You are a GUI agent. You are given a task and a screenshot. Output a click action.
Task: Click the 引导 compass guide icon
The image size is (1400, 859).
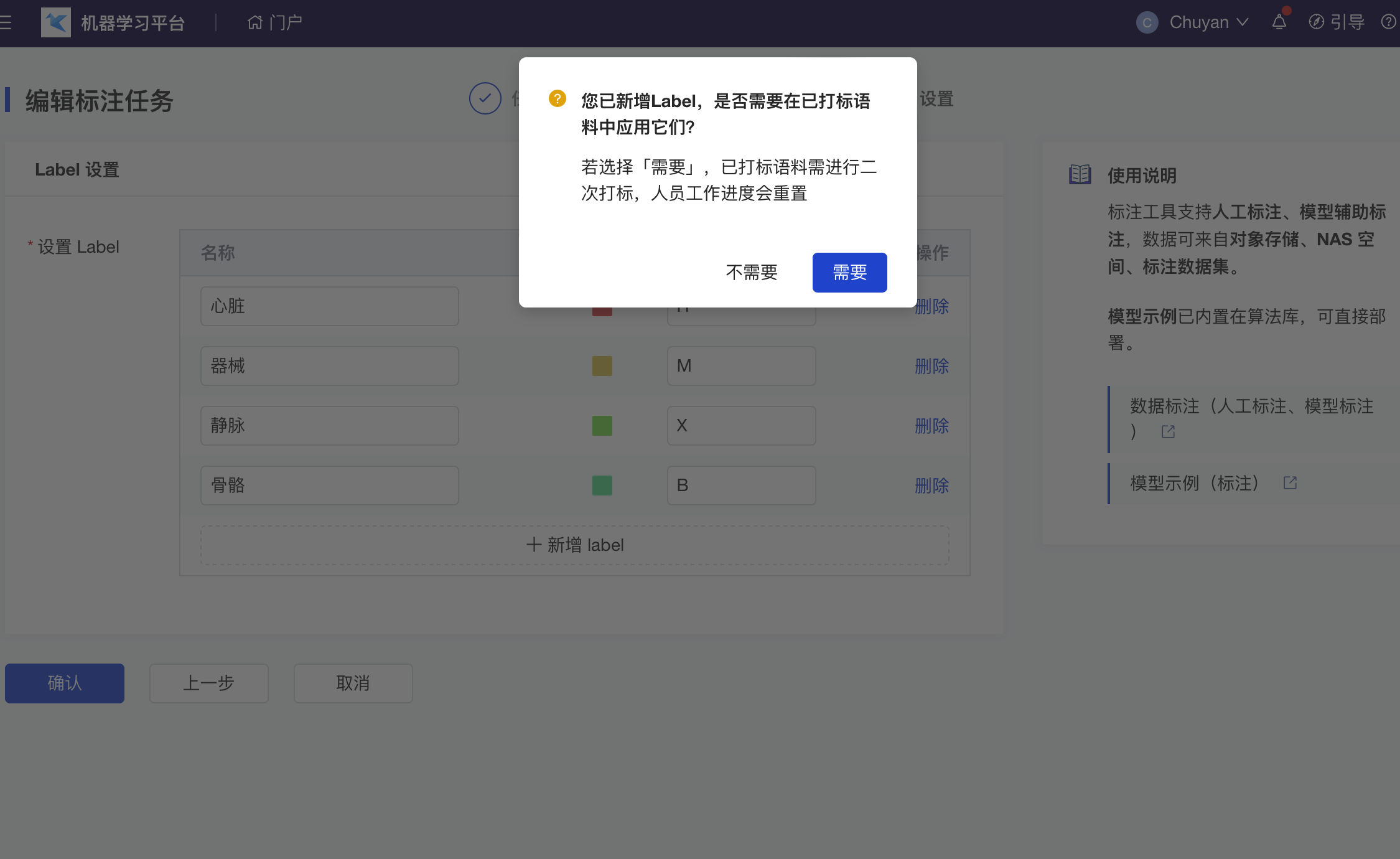pyautogui.click(x=1316, y=22)
